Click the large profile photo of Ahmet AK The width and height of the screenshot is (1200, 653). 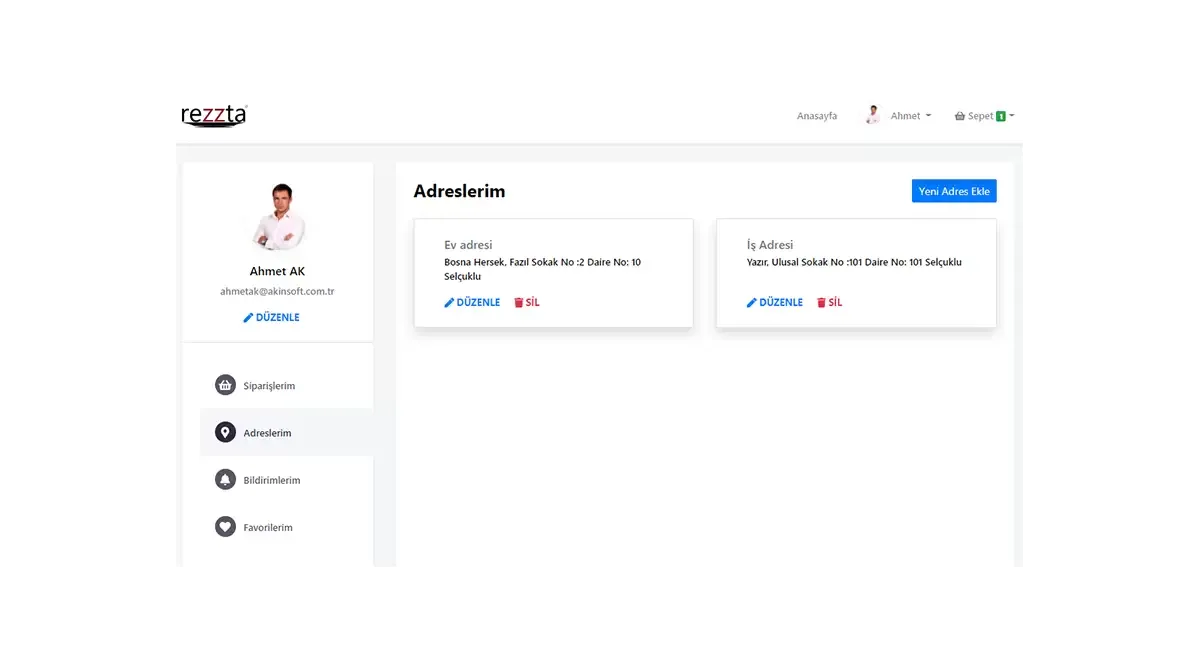(277, 216)
